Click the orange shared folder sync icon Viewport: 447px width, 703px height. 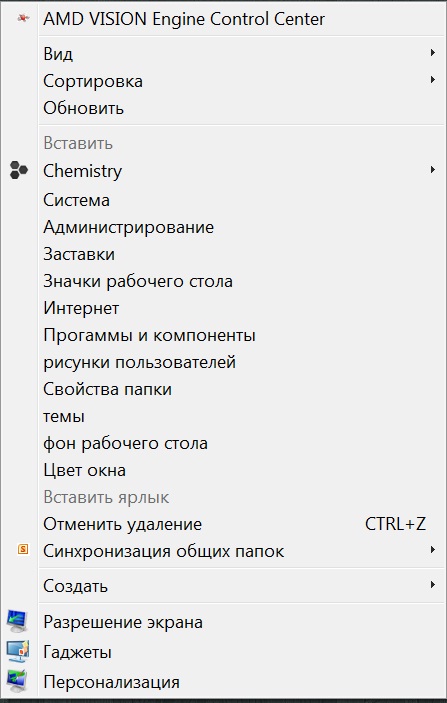(23, 549)
